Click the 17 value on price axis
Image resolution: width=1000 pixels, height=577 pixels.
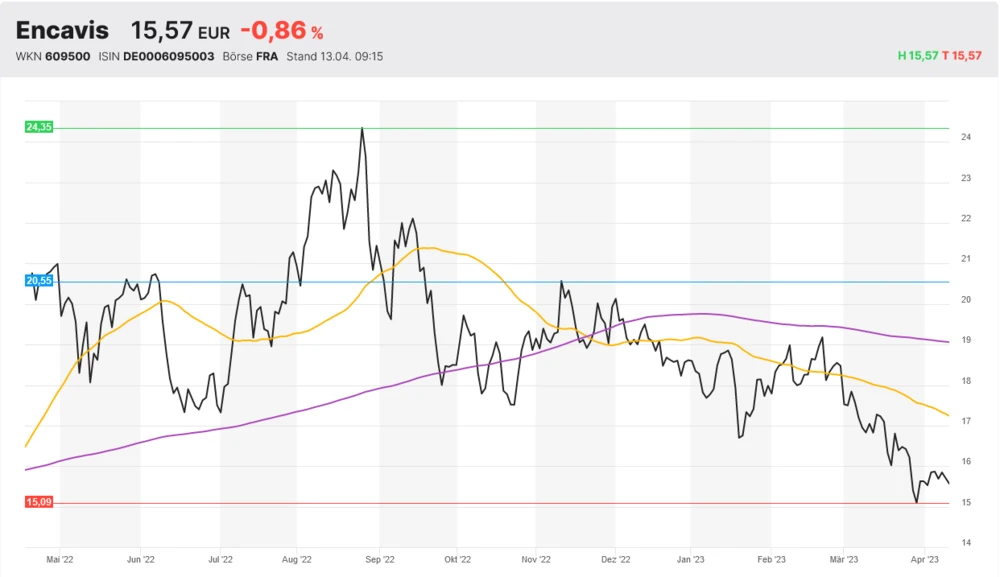point(966,421)
